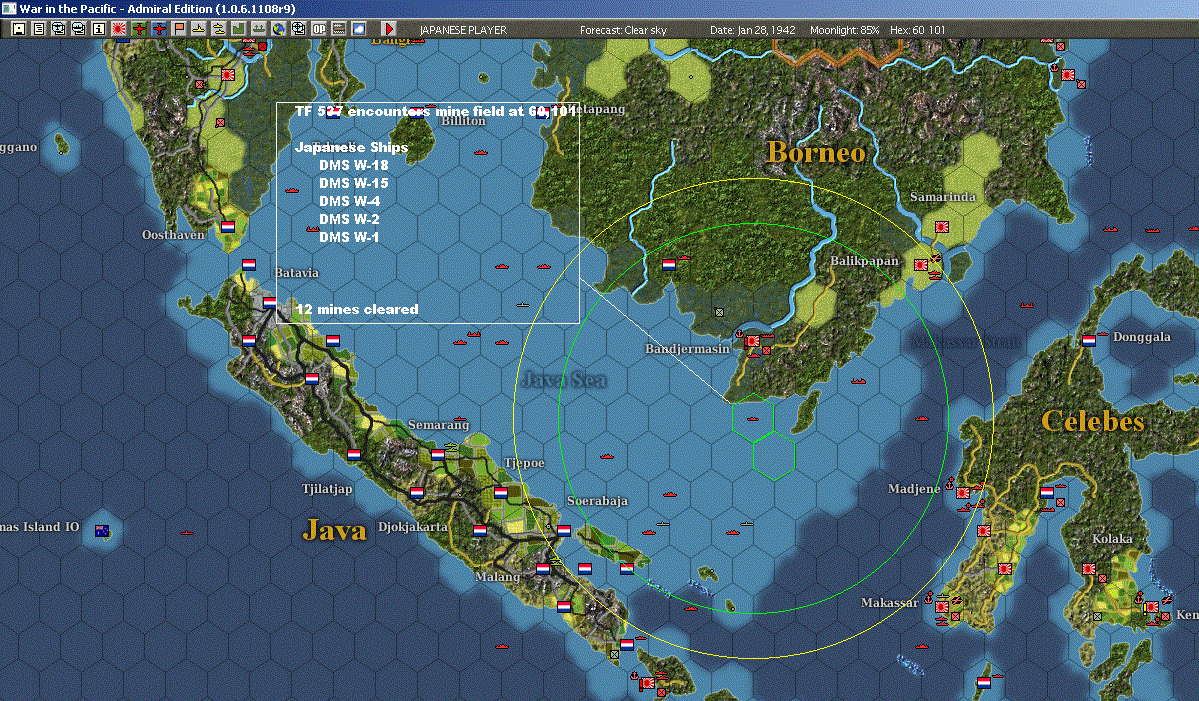Open the document list icon in toolbar
Viewport: 1199px width, 701px height.
(39, 29)
